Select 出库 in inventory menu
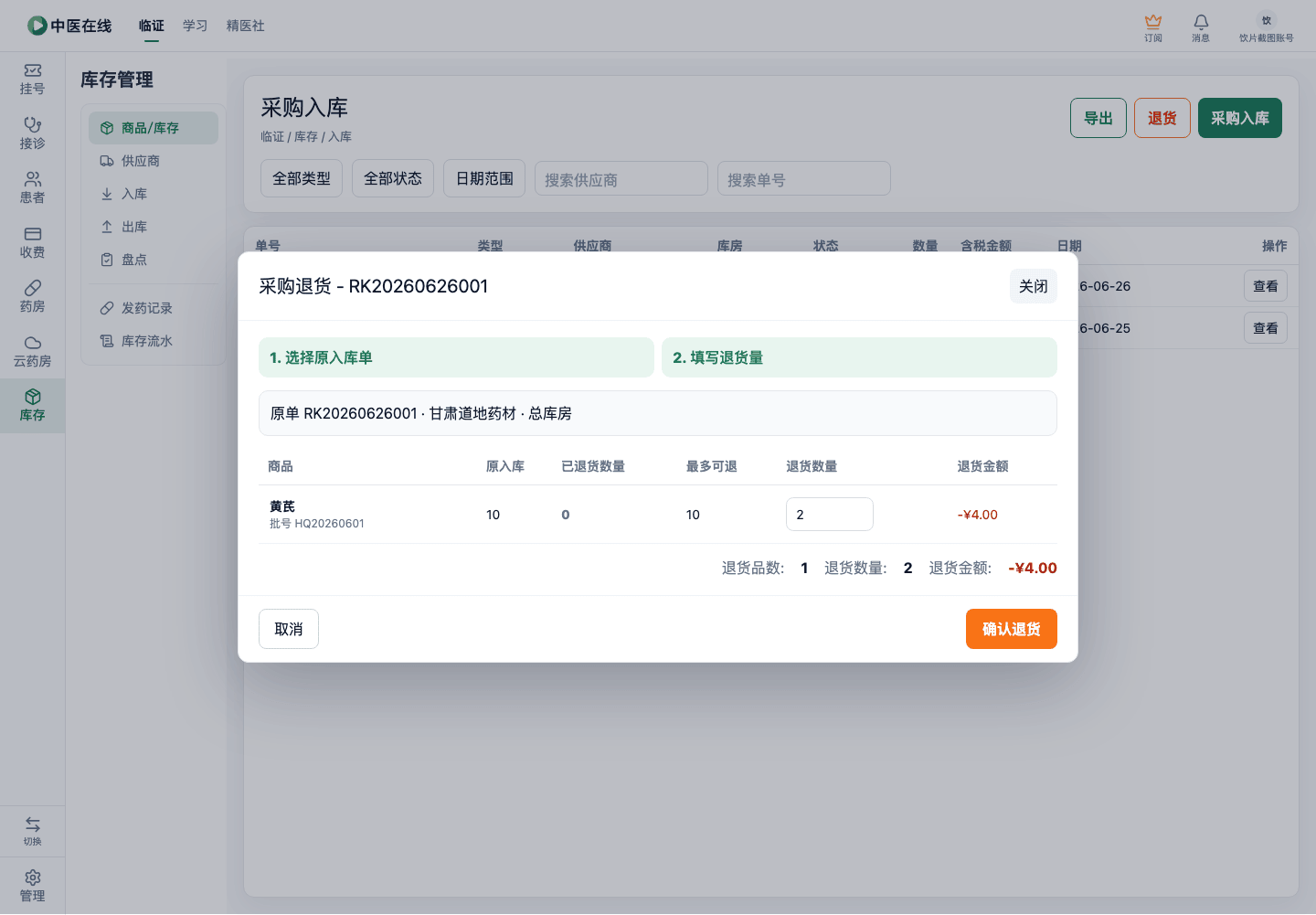This screenshot has width=1316, height=915. point(154,227)
